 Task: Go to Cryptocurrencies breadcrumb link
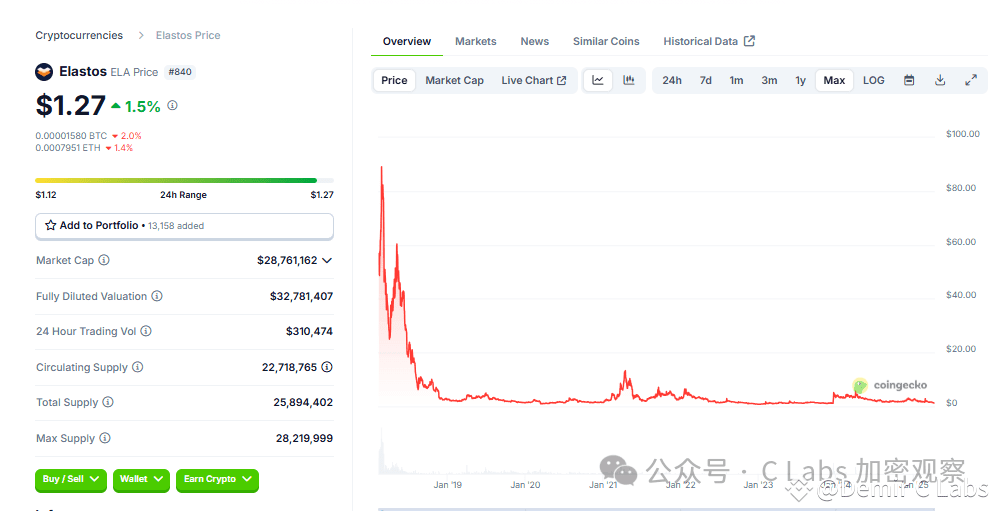[x=79, y=36]
